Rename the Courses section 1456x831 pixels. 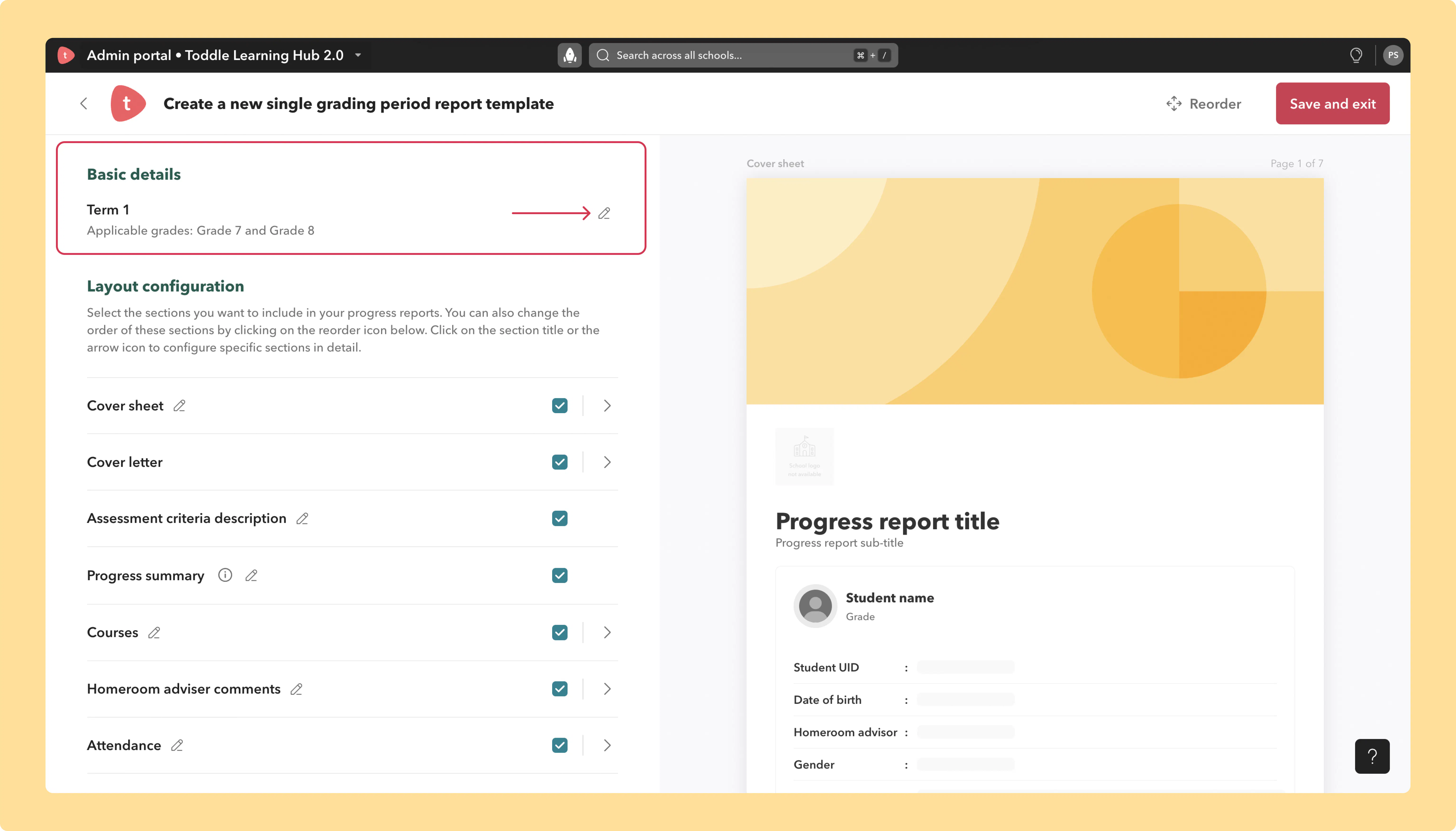(154, 632)
